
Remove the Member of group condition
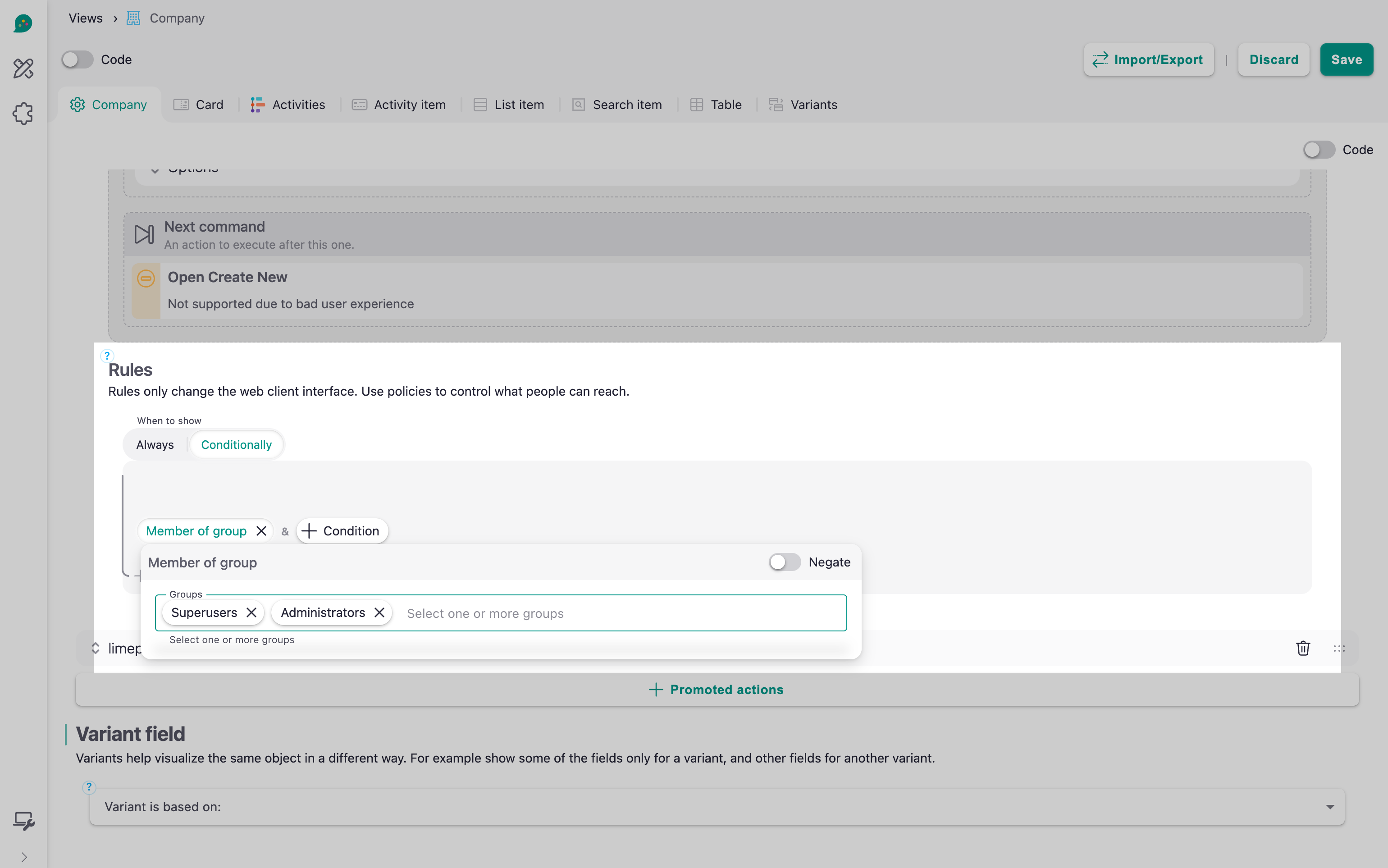(x=261, y=531)
